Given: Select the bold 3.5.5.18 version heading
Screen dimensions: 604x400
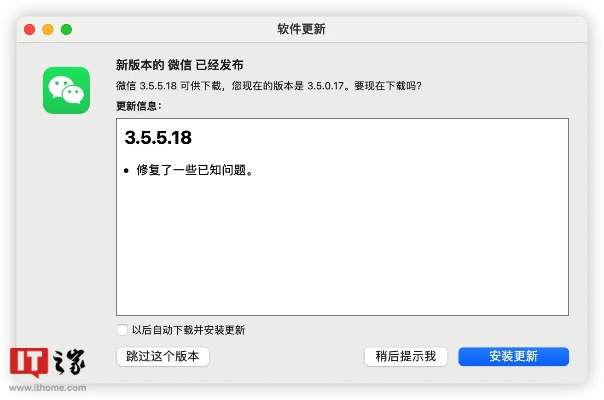Looking at the screenshot, I should pos(158,136).
